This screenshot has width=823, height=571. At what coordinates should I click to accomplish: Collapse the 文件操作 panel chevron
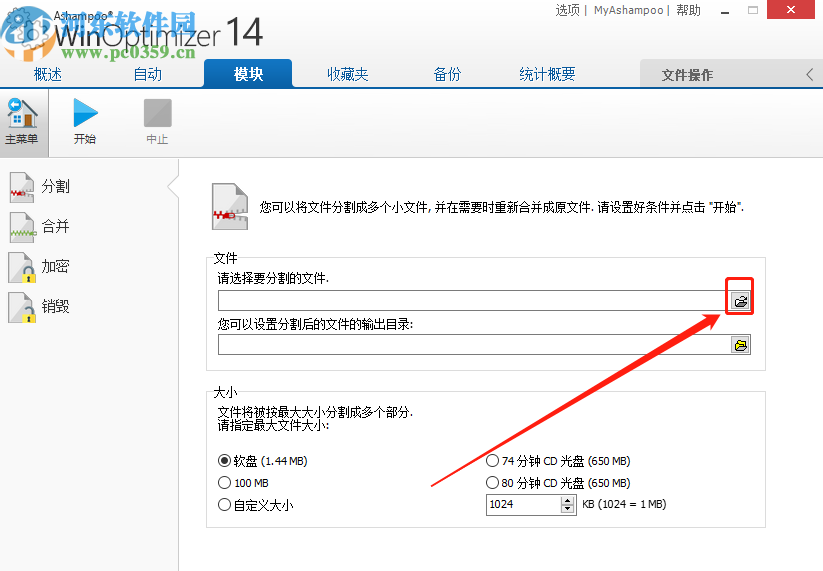point(810,75)
